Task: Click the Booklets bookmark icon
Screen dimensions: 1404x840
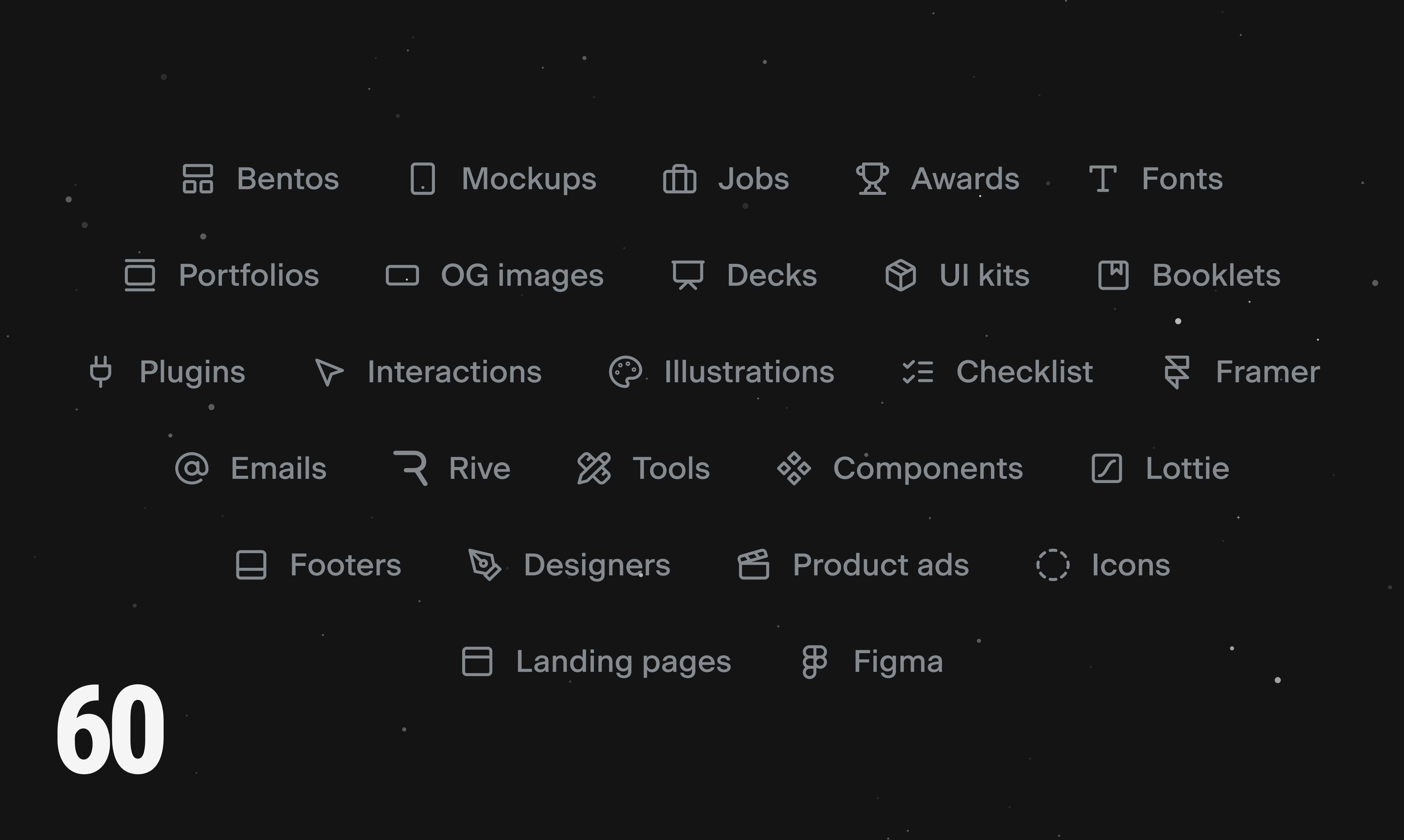Action: pyautogui.click(x=1114, y=275)
